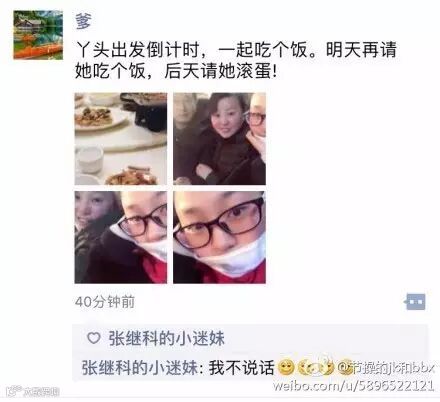Image resolution: width=440 pixels, height=402 pixels.
Task: Reply to the comment 我不说话
Action: click(241, 368)
